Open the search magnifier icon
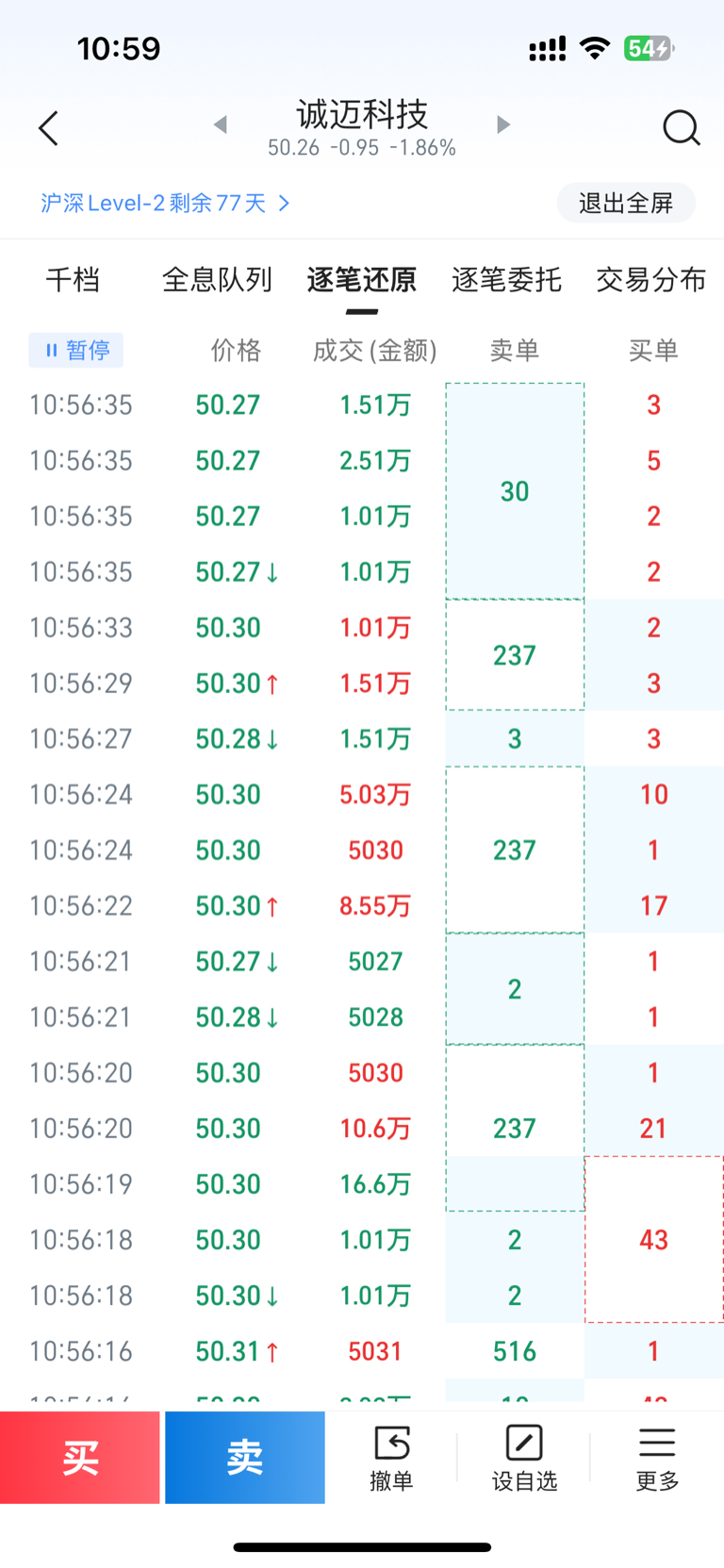Image resolution: width=724 pixels, height=1568 pixels. coord(681,127)
